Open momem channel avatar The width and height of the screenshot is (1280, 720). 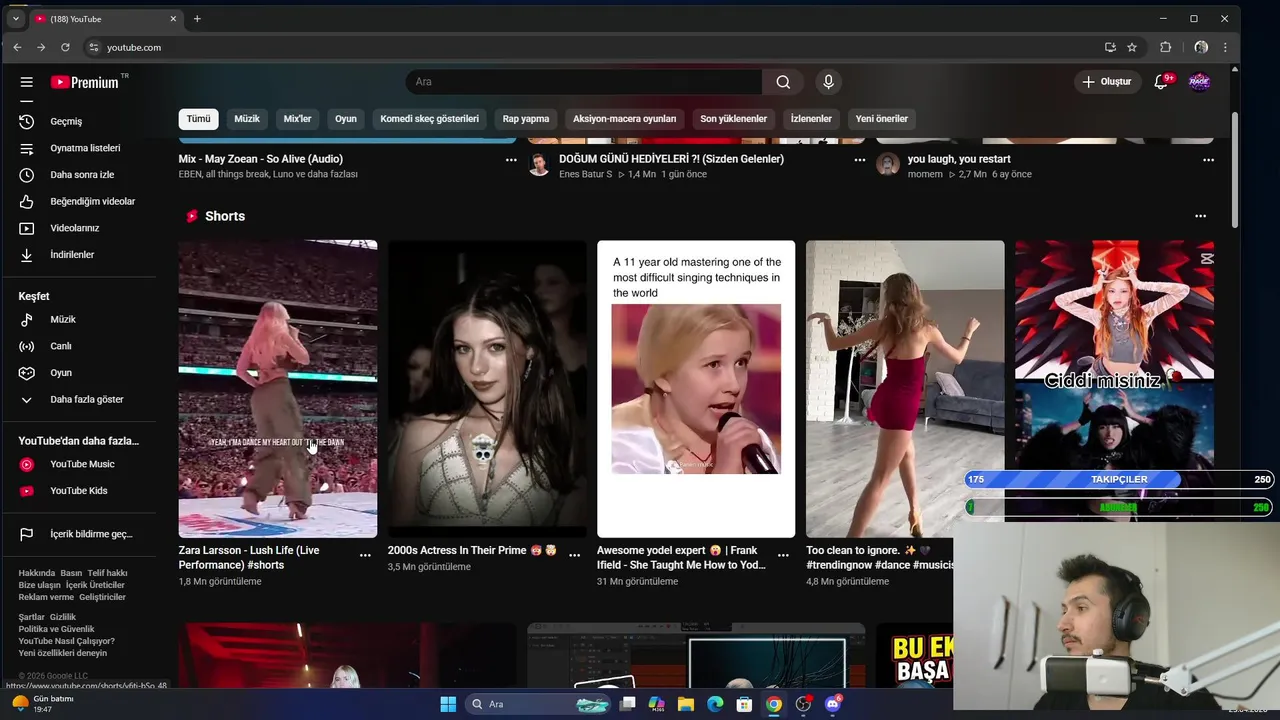pos(888,164)
